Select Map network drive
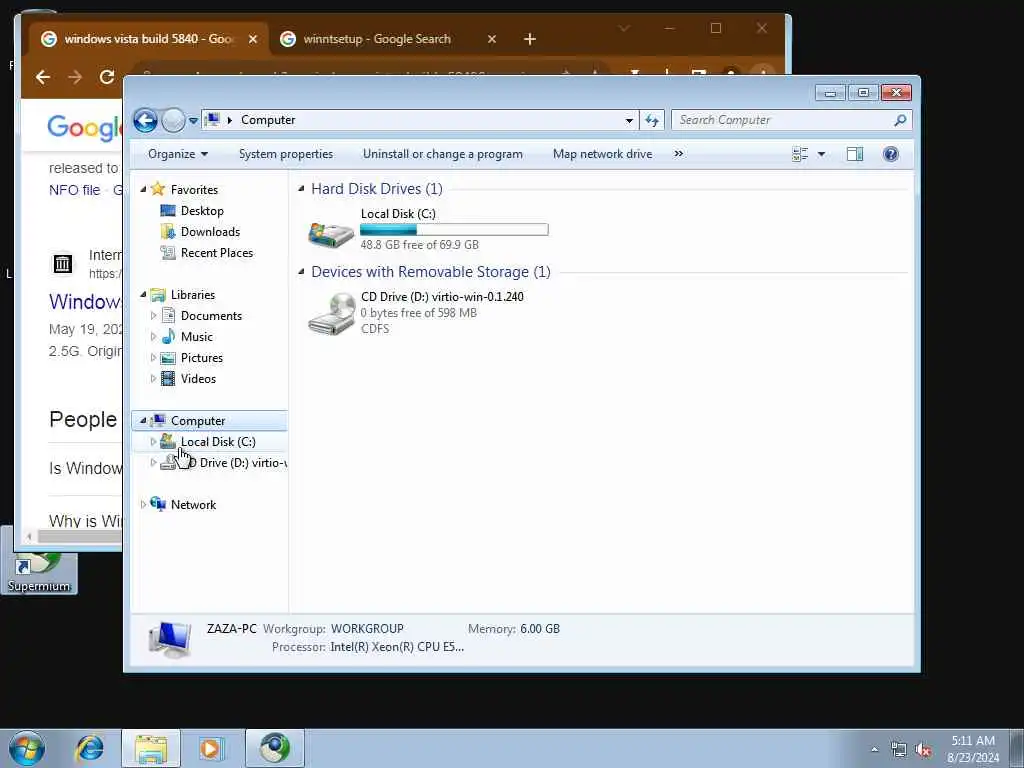This screenshot has width=1024, height=768. [x=602, y=154]
